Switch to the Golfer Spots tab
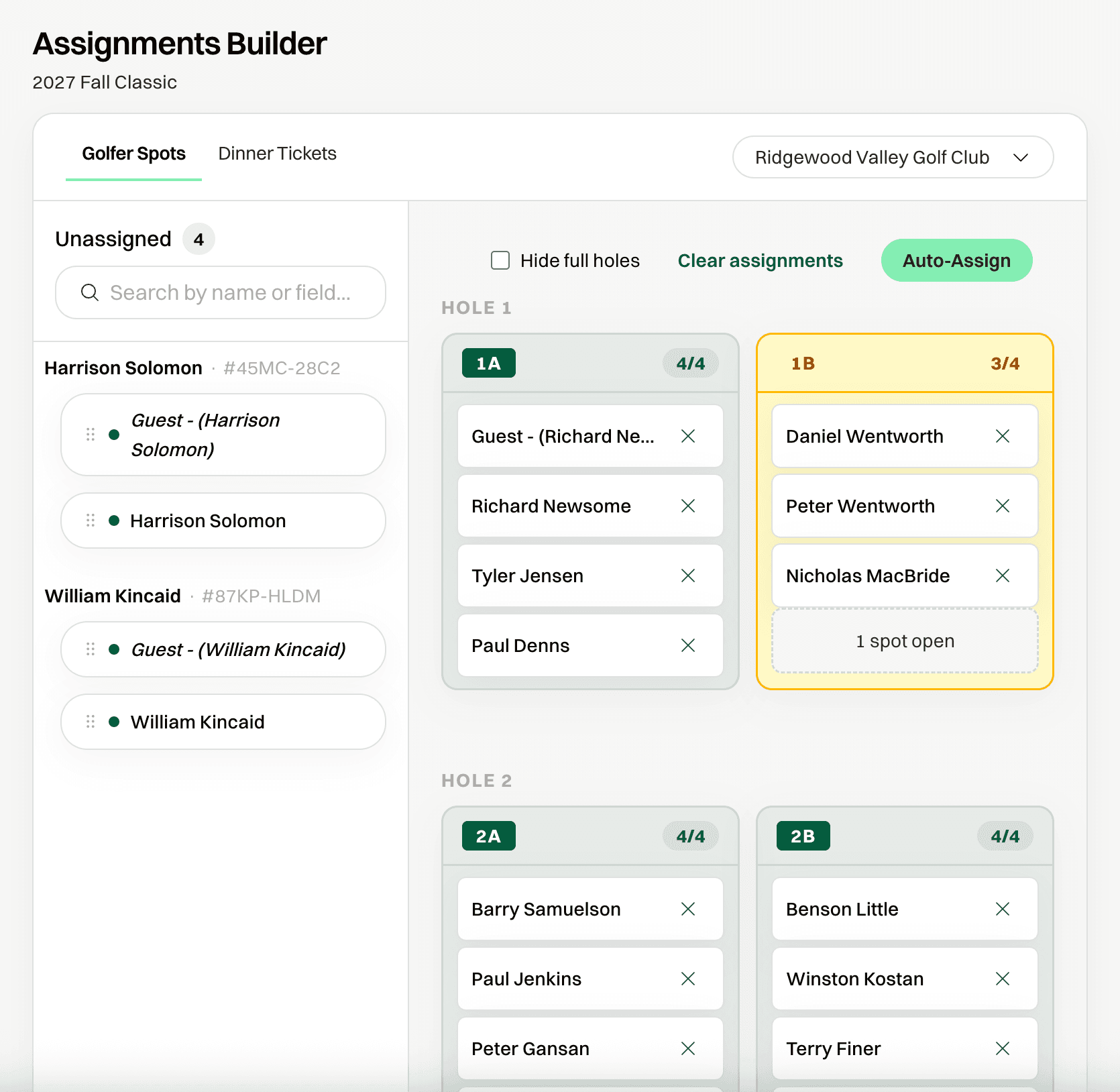 click(x=133, y=154)
